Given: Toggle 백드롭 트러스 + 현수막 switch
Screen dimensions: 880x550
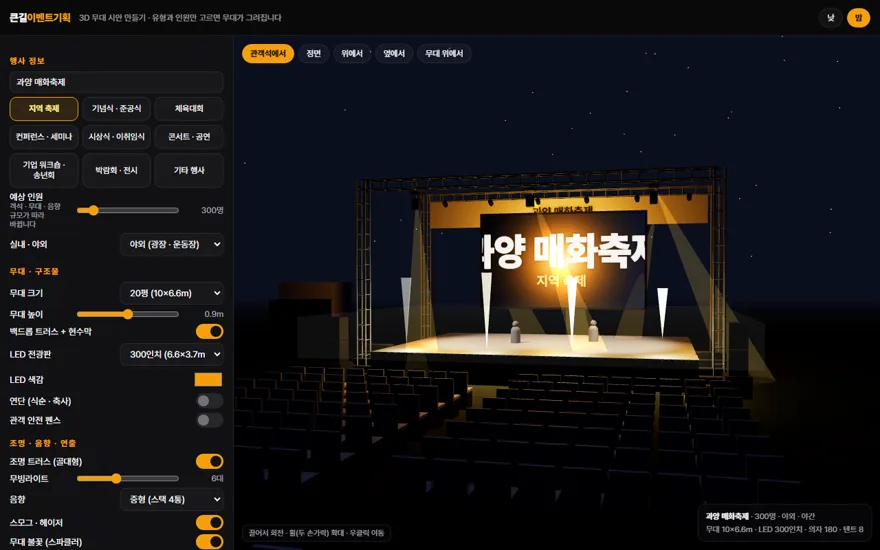Looking at the screenshot, I should pyautogui.click(x=209, y=331).
